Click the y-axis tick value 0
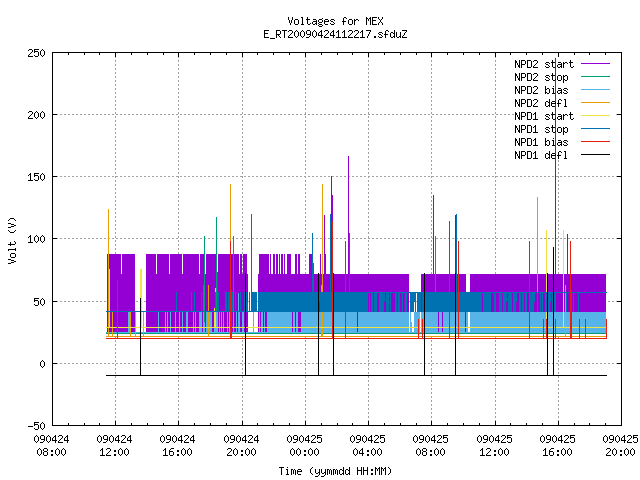This screenshot has width=640, height=480. click(42, 364)
